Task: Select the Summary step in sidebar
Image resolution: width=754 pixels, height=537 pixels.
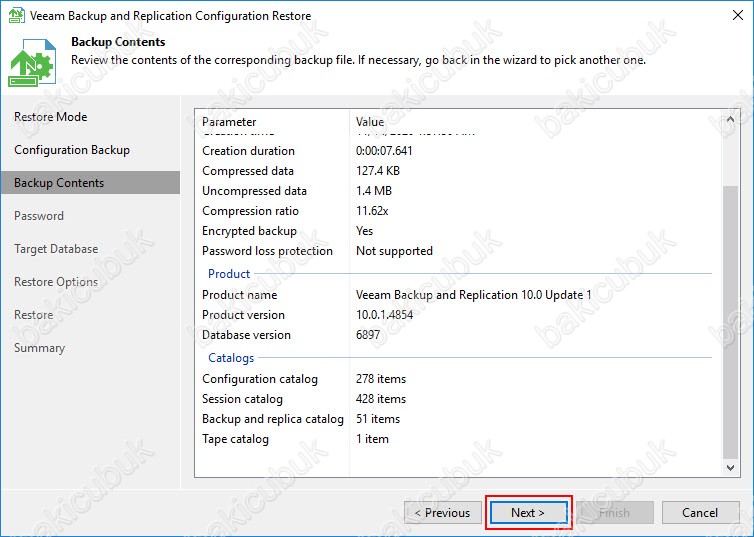Action: (x=39, y=348)
